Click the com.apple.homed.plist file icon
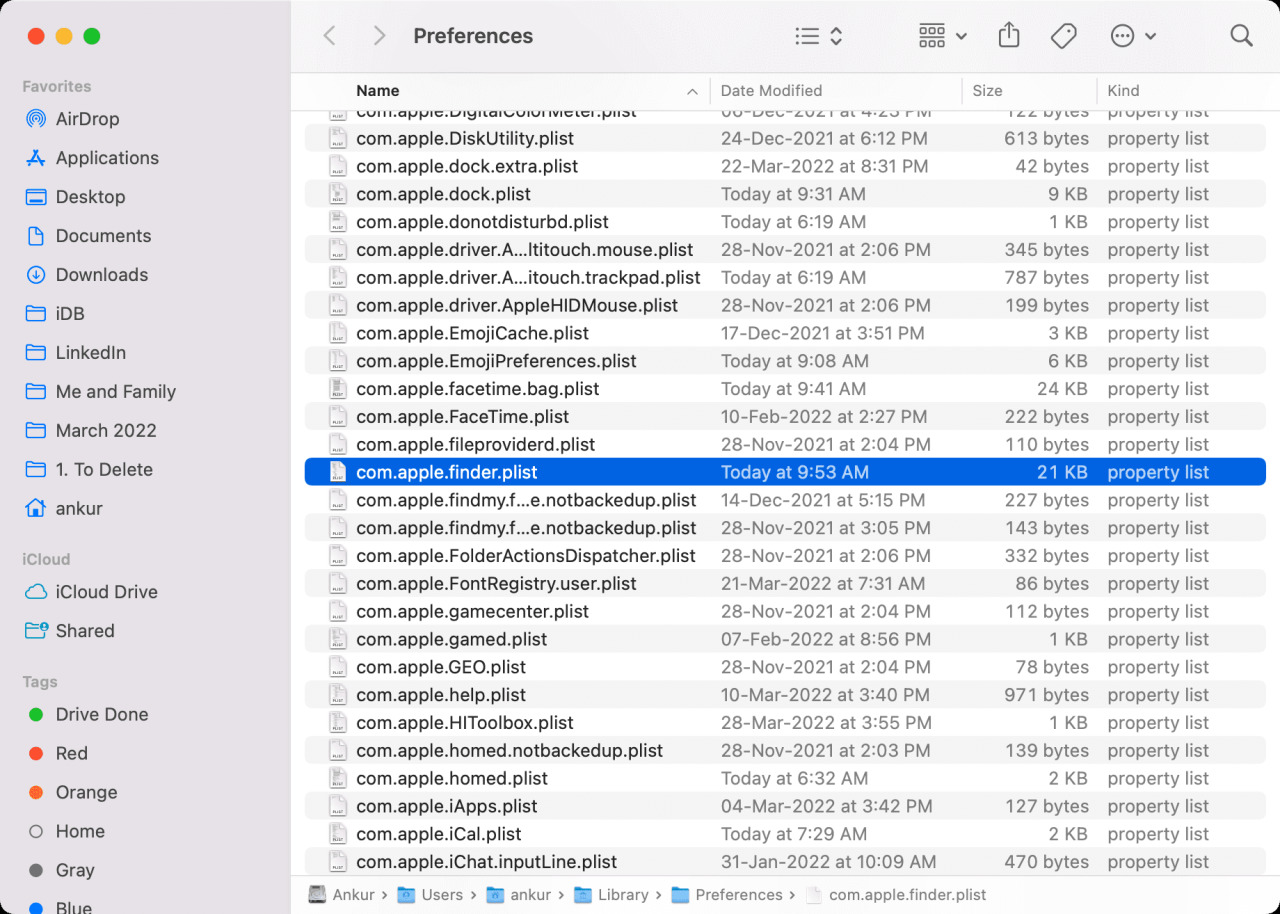Image resolution: width=1280 pixels, height=914 pixels. (x=337, y=779)
